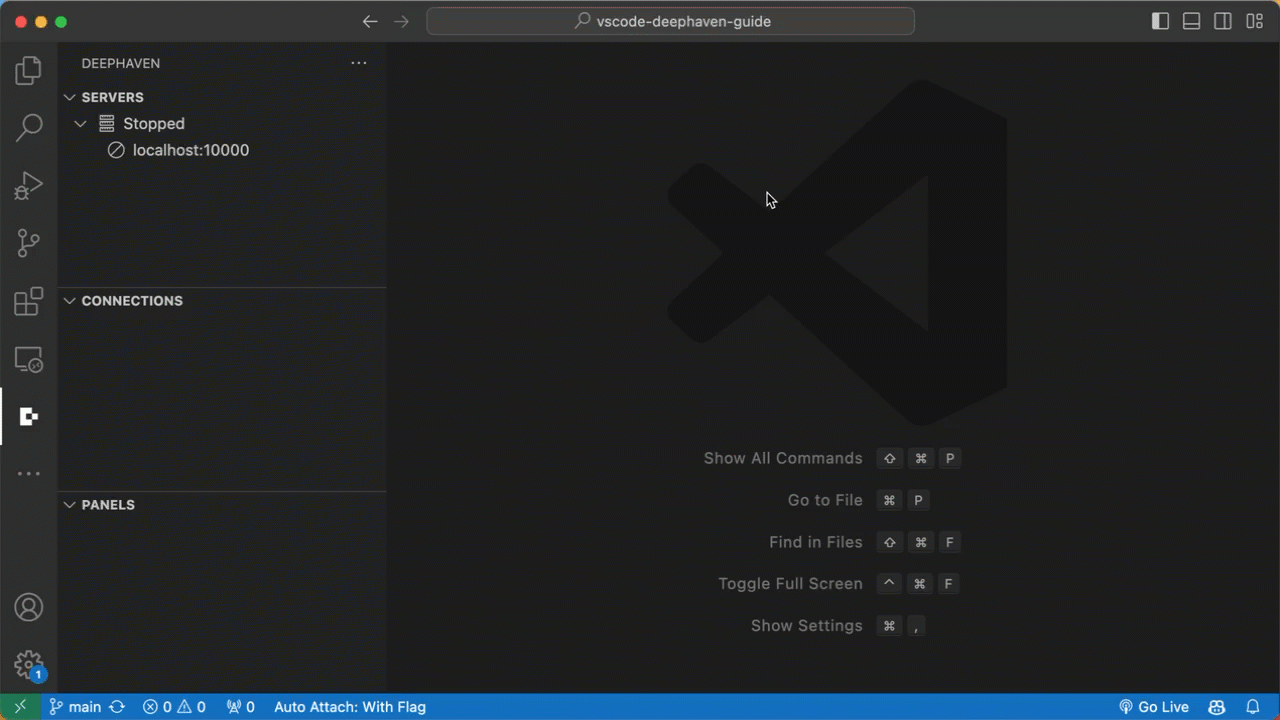Open the Search view icon
This screenshot has height=720, width=1280.
coord(29,127)
